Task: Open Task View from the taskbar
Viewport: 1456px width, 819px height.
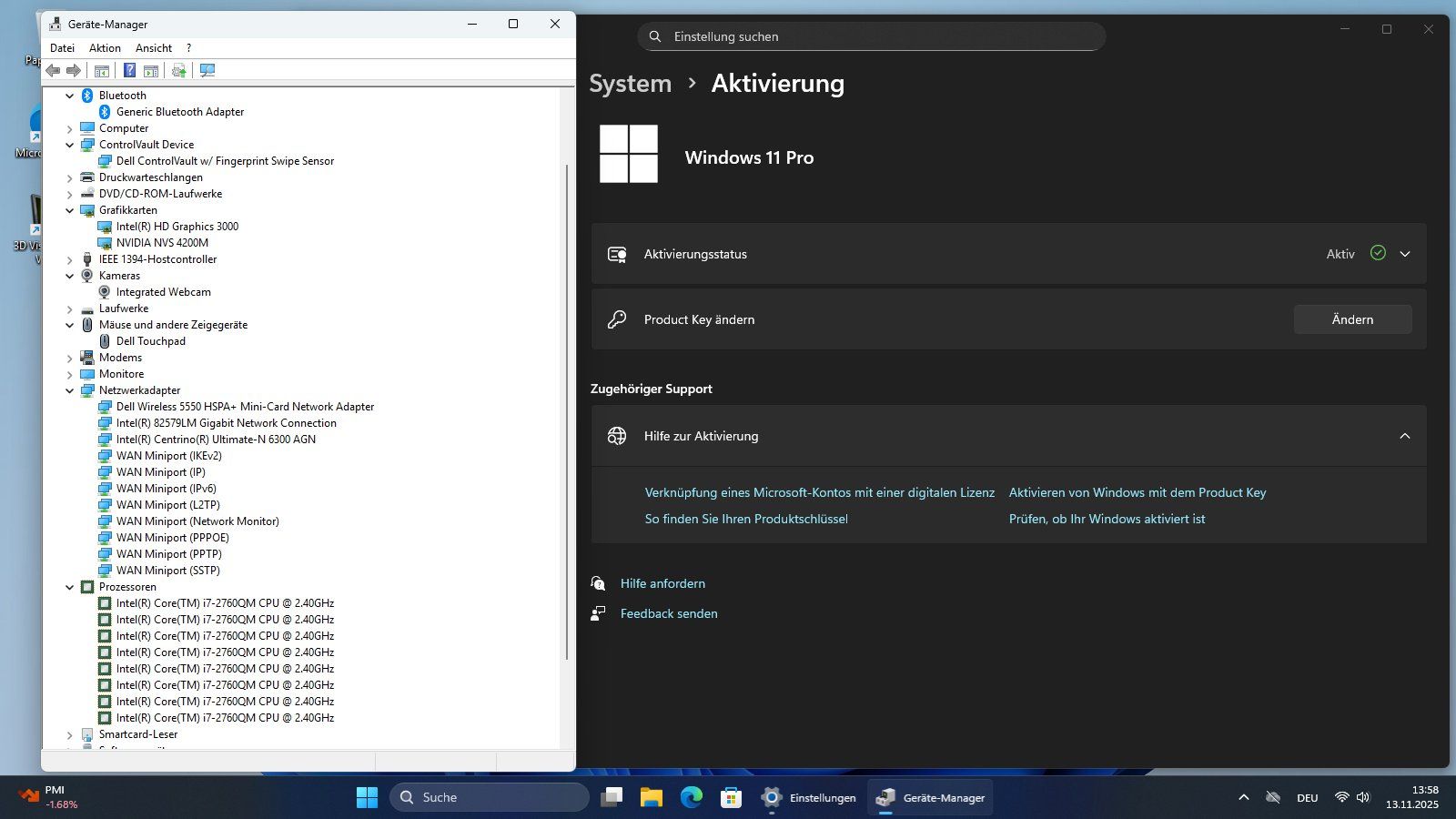Action: point(612,797)
